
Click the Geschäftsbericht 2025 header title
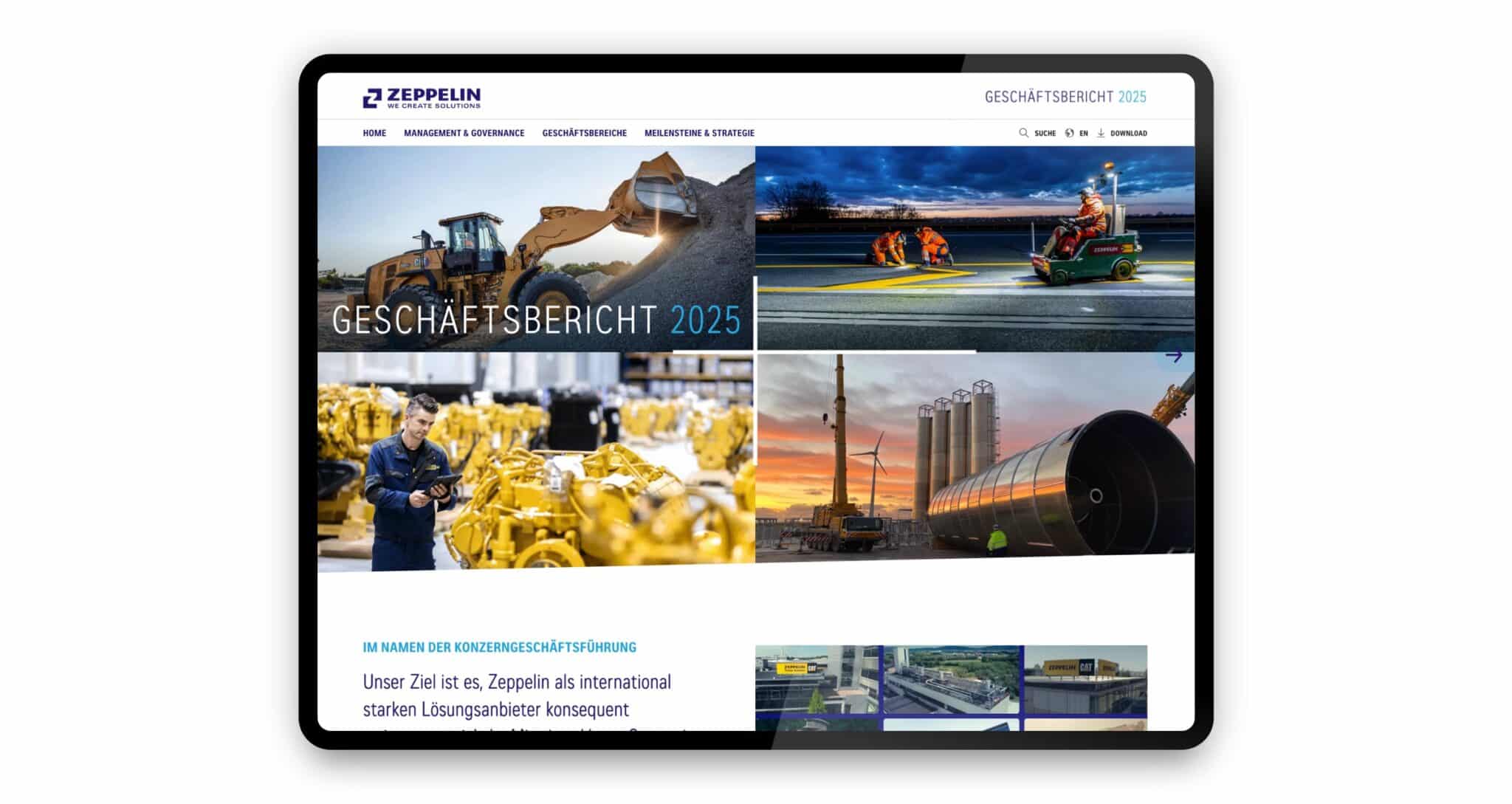click(1065, 97)
